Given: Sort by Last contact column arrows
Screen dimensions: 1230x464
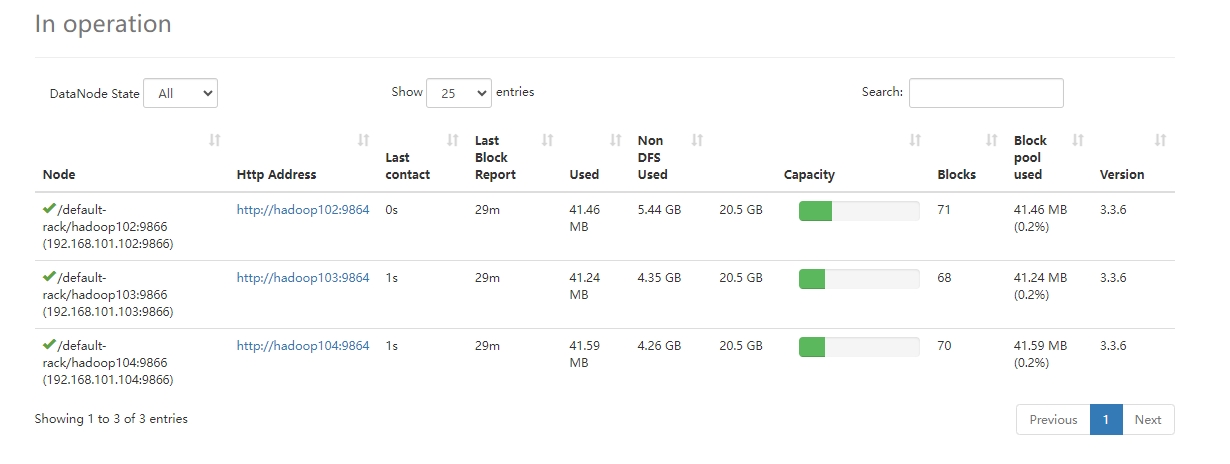Looking at the screenshot, I should pyautogui.click(x=452, y=141).
